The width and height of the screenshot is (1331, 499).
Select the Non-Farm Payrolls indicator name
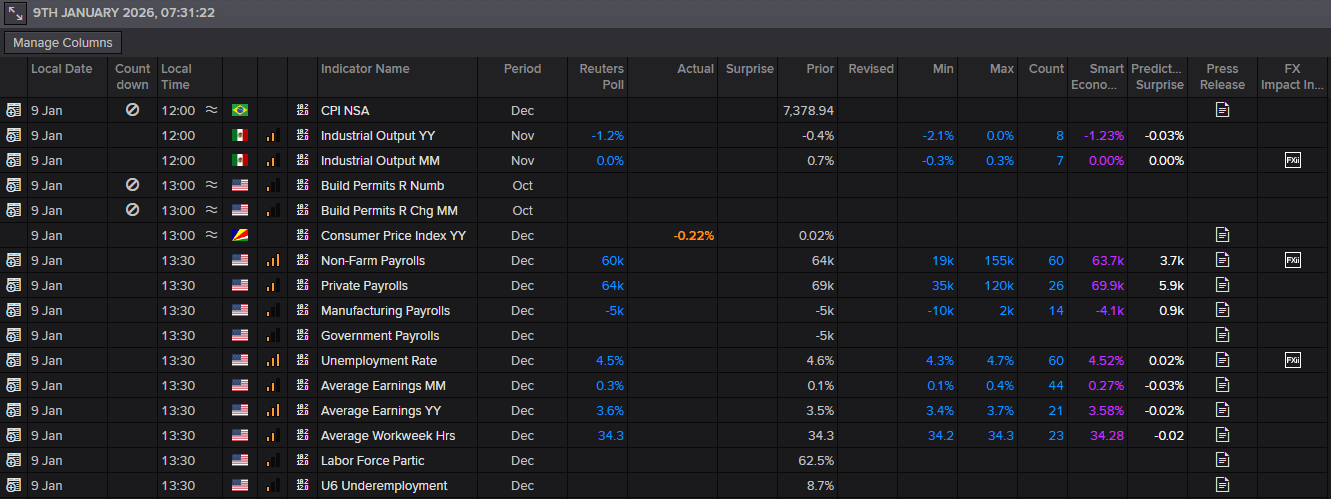[x=372, y=260]
